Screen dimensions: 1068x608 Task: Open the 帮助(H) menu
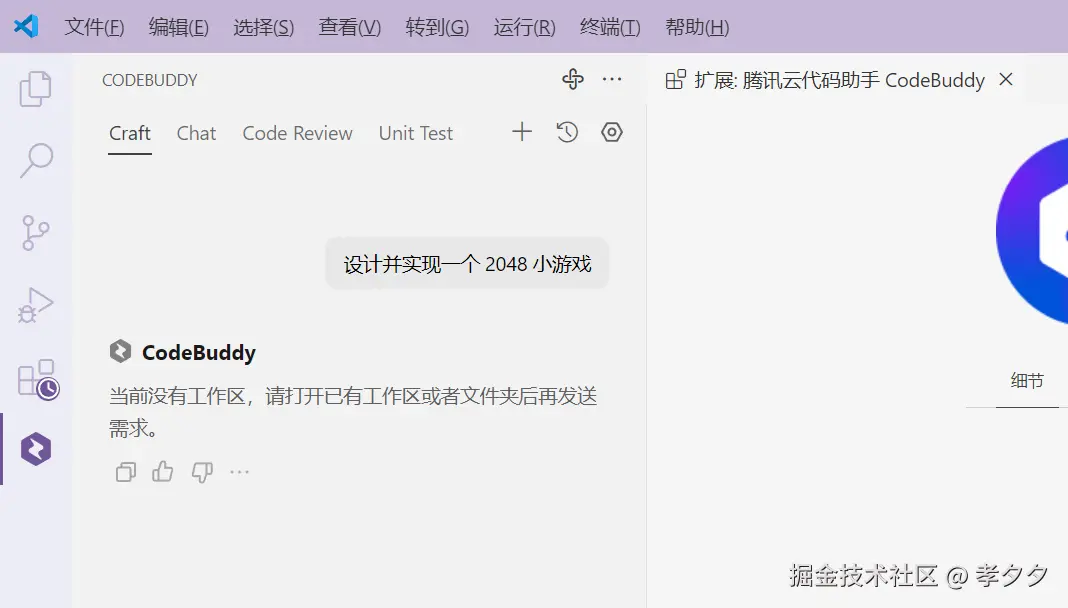(697, 27)
